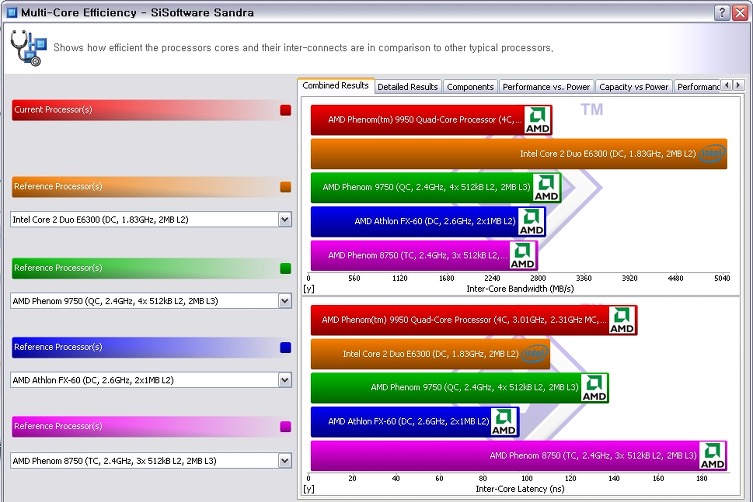The image size is (753, 502).
Task: Click orange Intel Core 2 Duo latency bar
Action: point(430,354)
